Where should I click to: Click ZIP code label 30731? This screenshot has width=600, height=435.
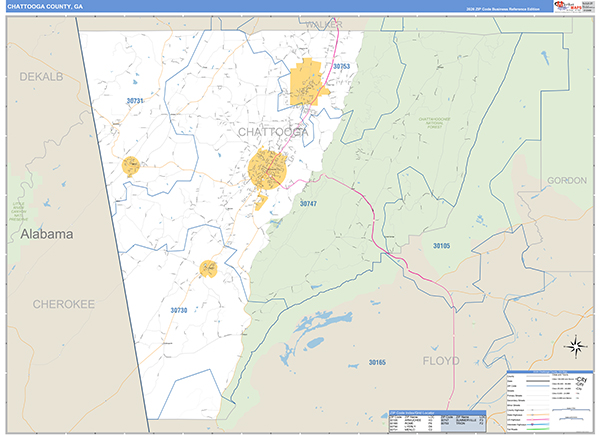pos(135,101)
